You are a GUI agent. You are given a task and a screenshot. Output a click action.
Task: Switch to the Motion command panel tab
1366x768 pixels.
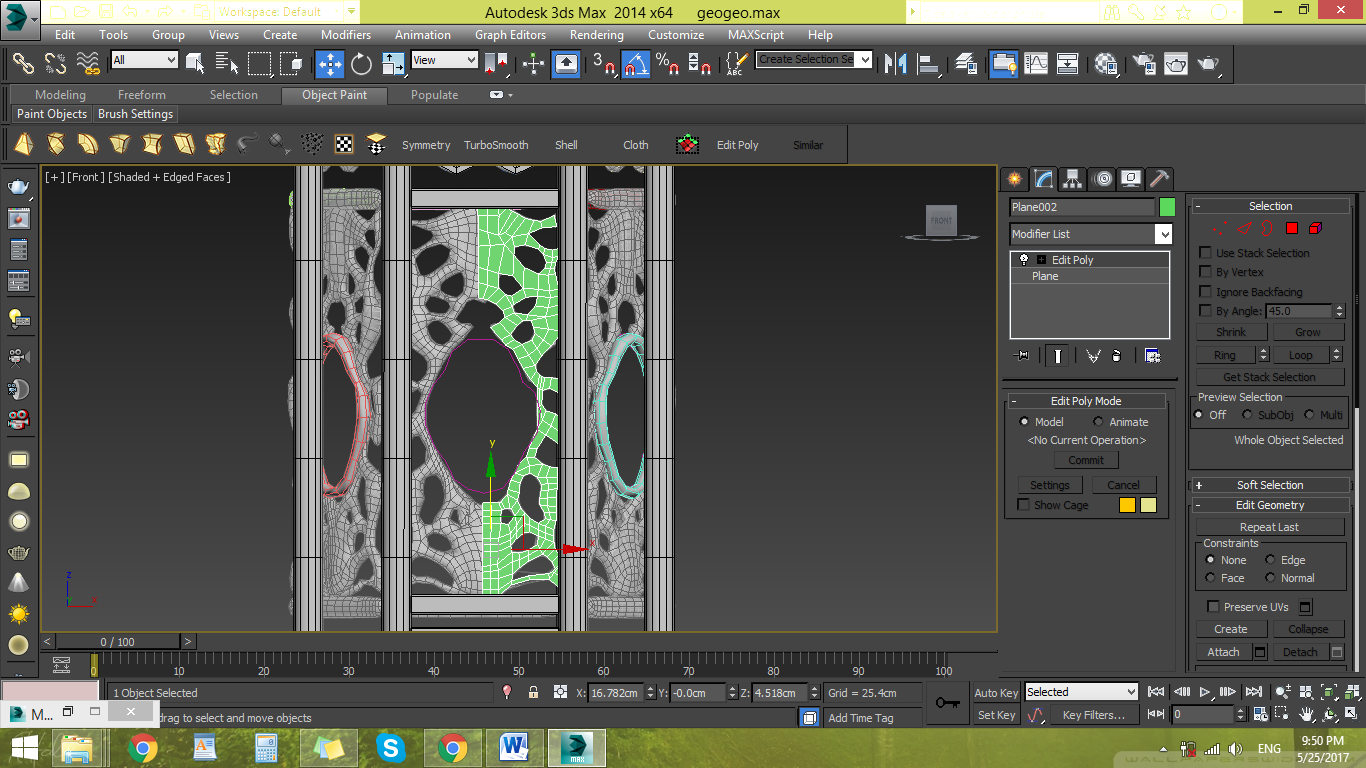1103,179
